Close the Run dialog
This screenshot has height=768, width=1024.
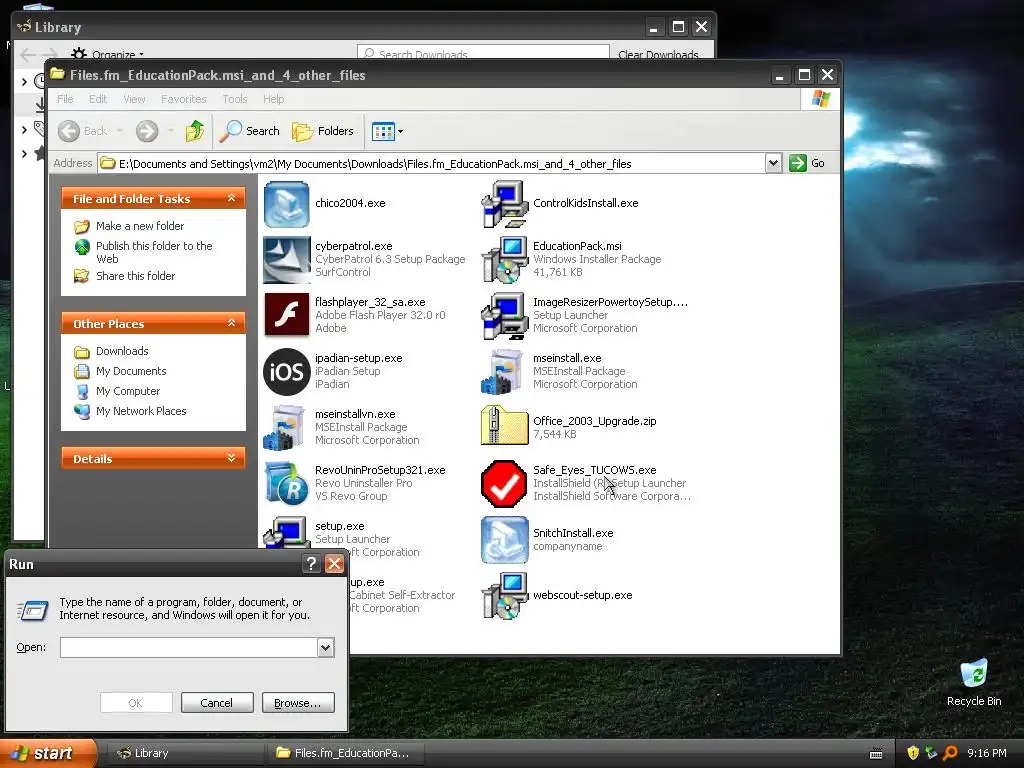334,564
